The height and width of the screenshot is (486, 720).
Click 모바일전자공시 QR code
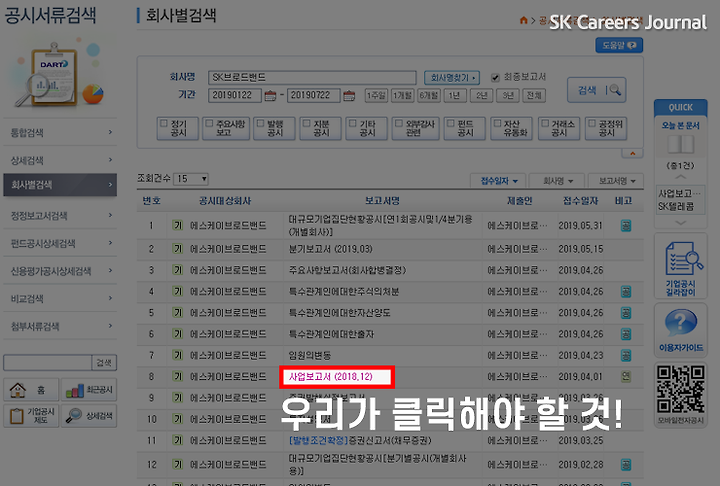coord(681,389)
